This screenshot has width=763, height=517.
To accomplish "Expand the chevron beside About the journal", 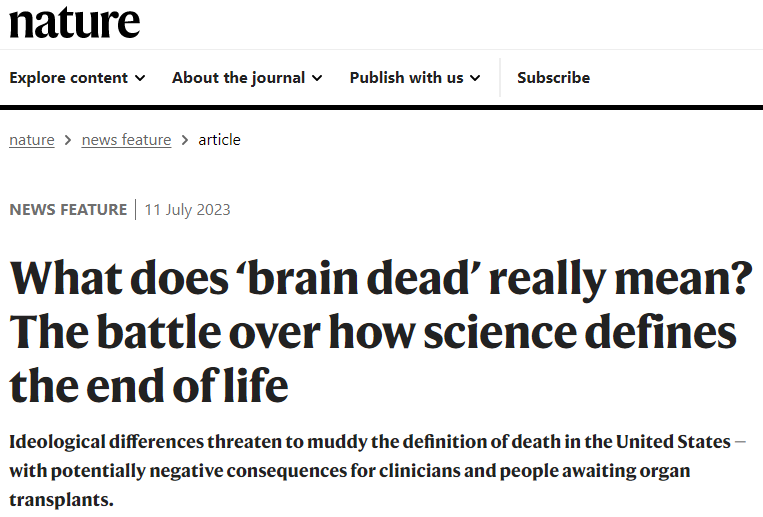I will pos(317,78).
